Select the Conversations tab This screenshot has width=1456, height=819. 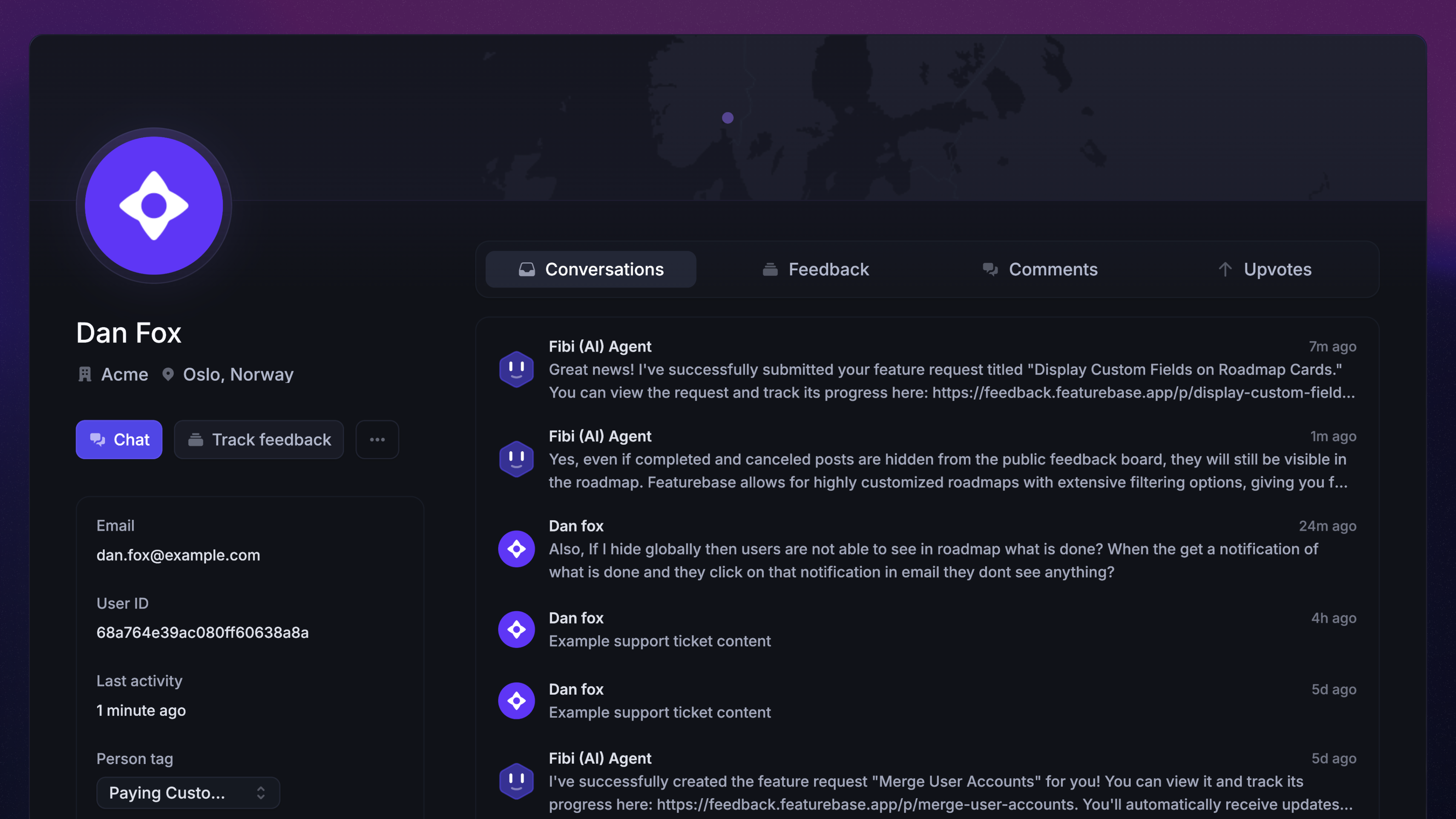[x=591, y=270]
